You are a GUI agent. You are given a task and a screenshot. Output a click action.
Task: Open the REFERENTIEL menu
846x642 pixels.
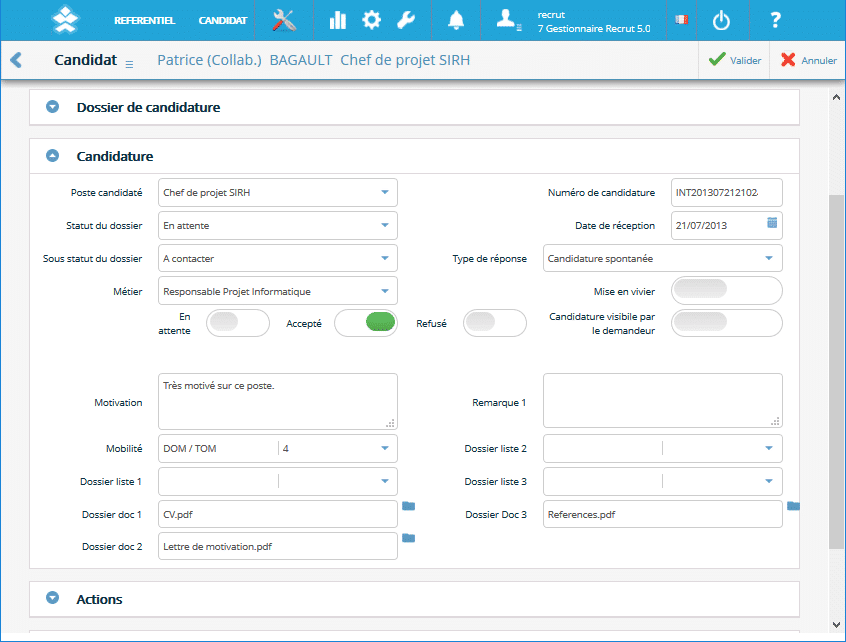tap(144, 21)
